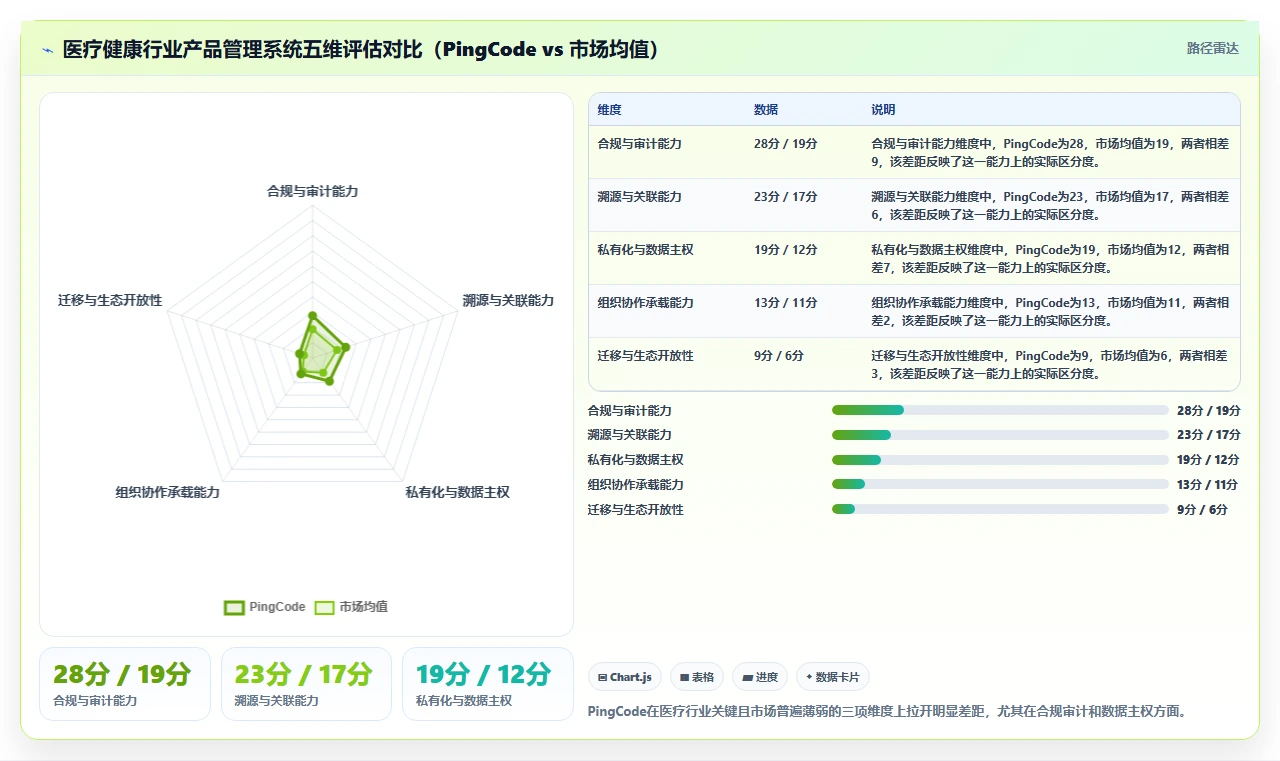This screenshot has height=761, width=1280.
Task: Open the 19分 / 12分 私有化与数据主权 data card
Action: tap(488, 684)
